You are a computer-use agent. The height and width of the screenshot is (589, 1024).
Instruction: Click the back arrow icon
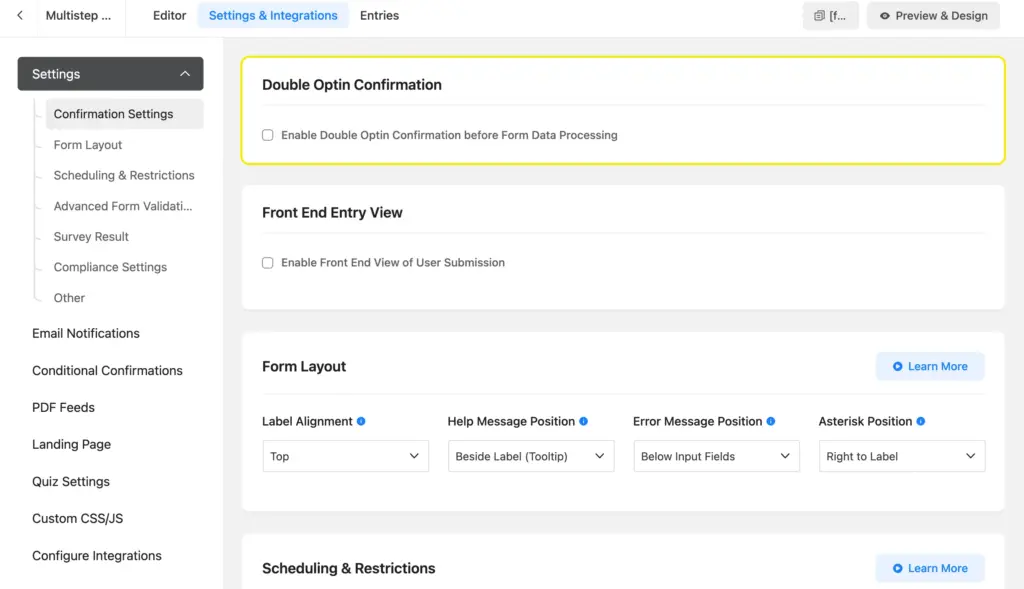(x=20, y=16)
